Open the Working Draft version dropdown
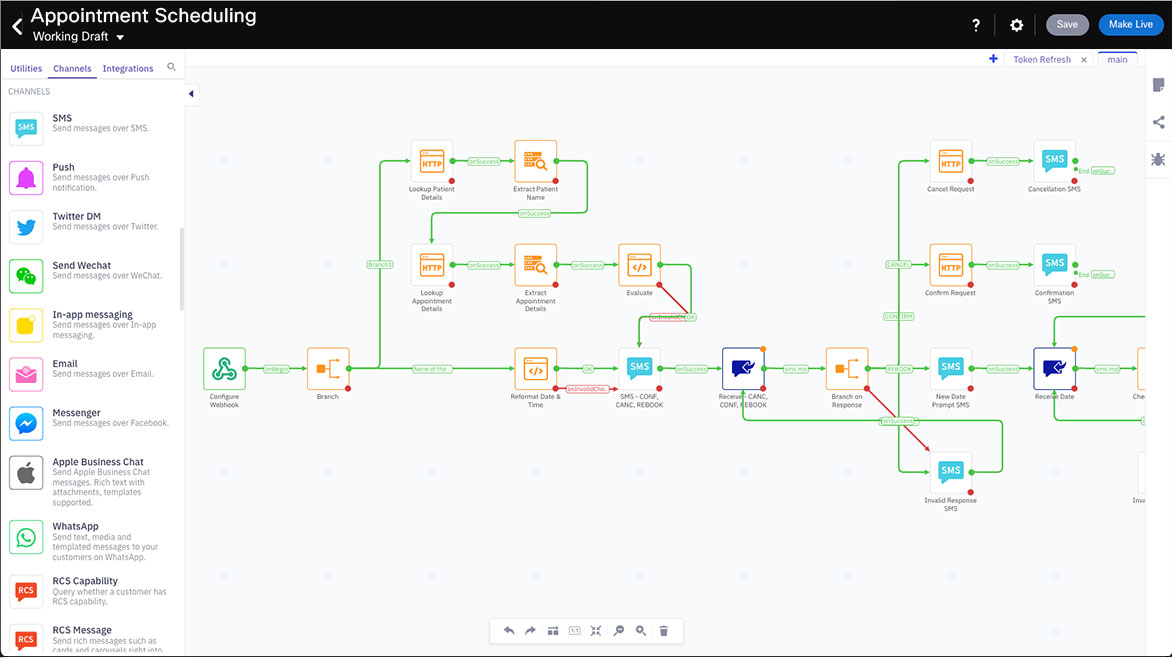 [x=78, y=37]
